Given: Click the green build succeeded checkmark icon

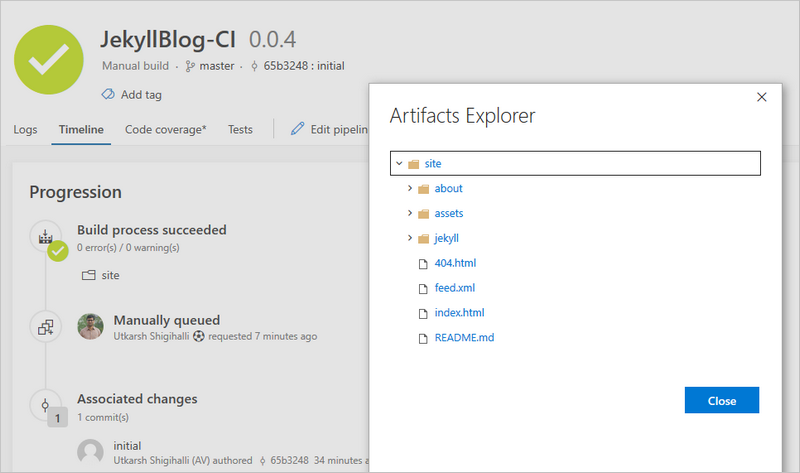Looking at the screenshot, I should tap(49, 60).
